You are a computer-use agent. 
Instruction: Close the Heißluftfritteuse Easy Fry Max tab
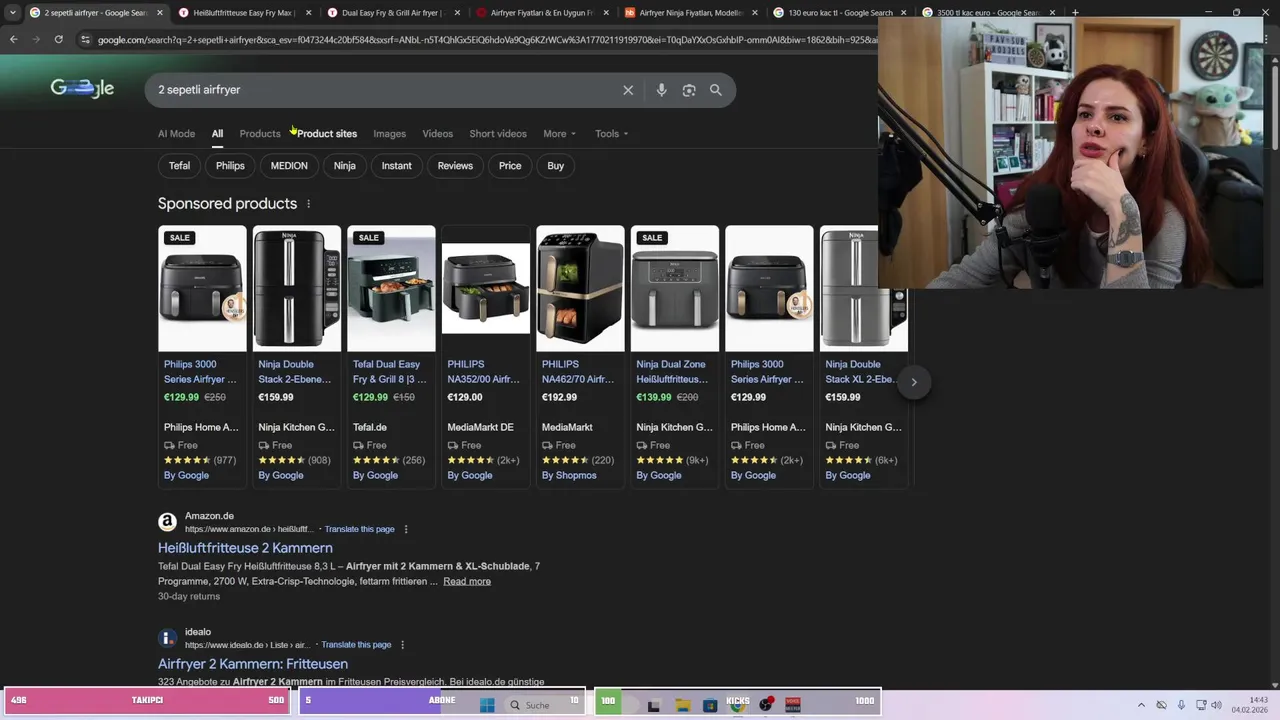[x=308, y=13]
